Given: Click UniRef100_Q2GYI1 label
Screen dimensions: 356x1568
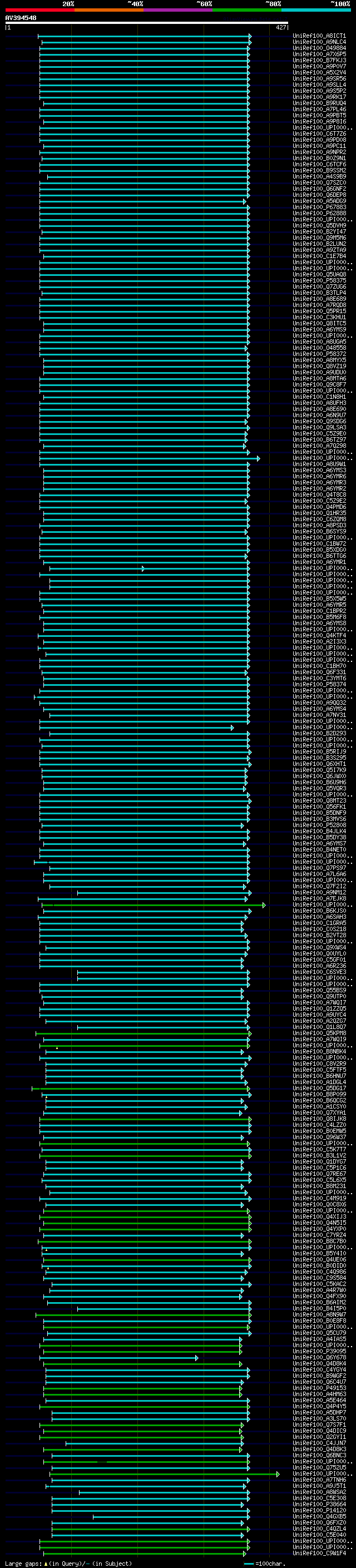Looking at the screenshot, I should [319, 1437].
